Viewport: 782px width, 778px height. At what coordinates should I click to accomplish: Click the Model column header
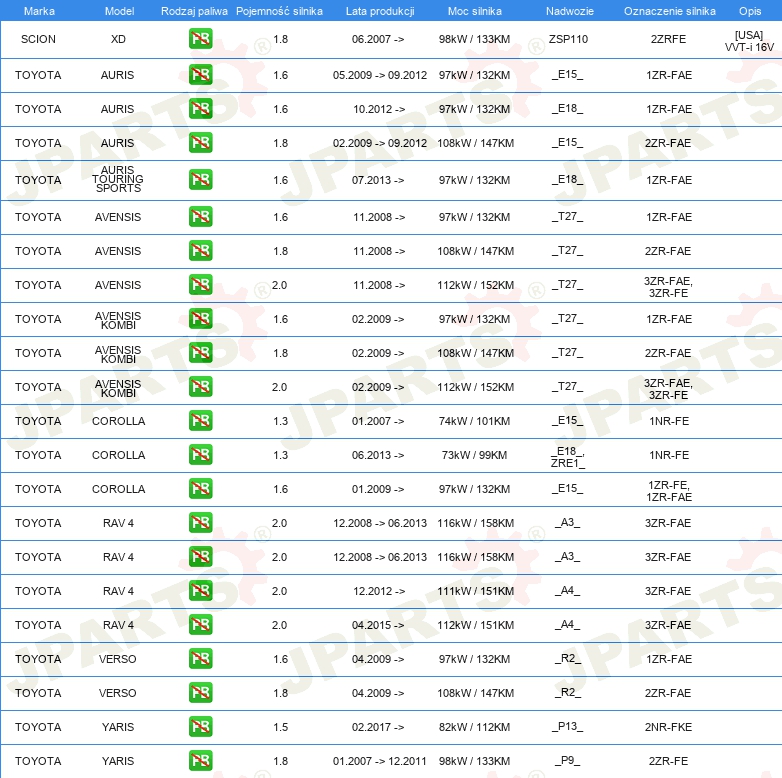[x=119, y=11]
